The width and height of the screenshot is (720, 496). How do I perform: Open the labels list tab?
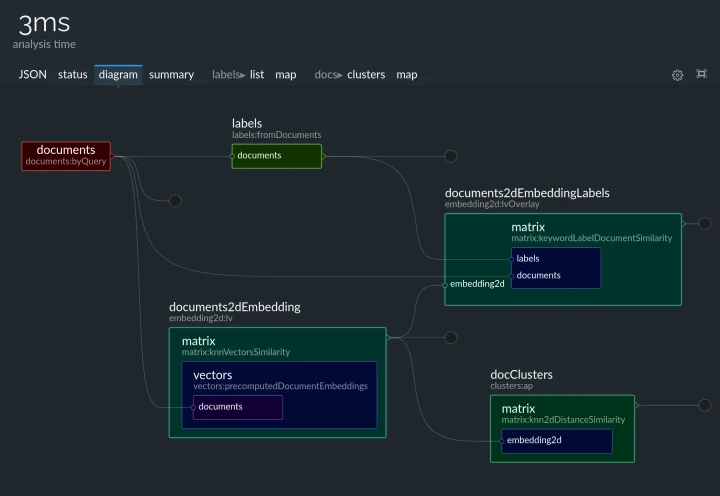pyautogui.click(x=257, y=74)
